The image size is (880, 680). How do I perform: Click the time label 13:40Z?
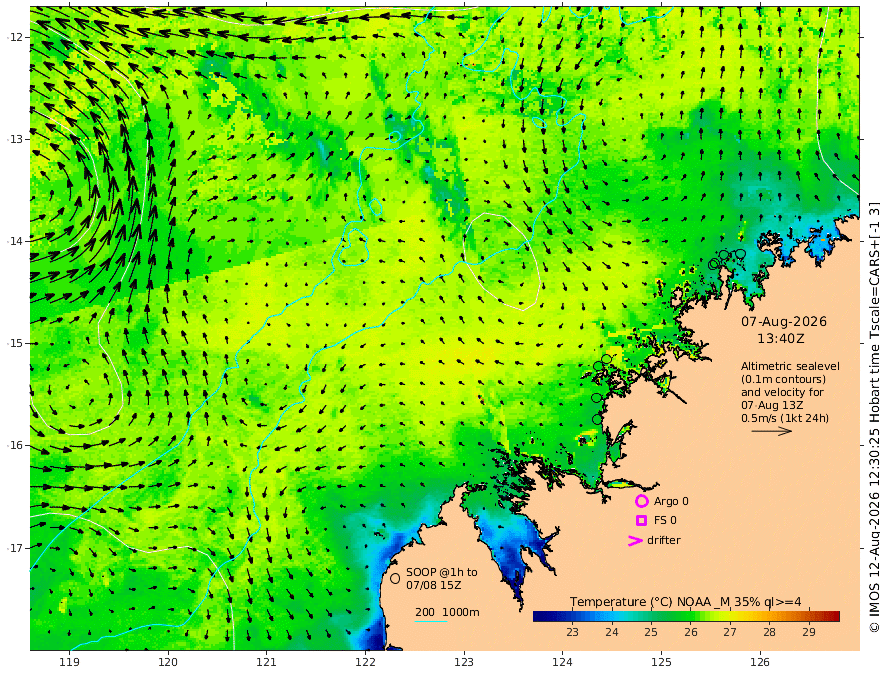pos(781,339)
